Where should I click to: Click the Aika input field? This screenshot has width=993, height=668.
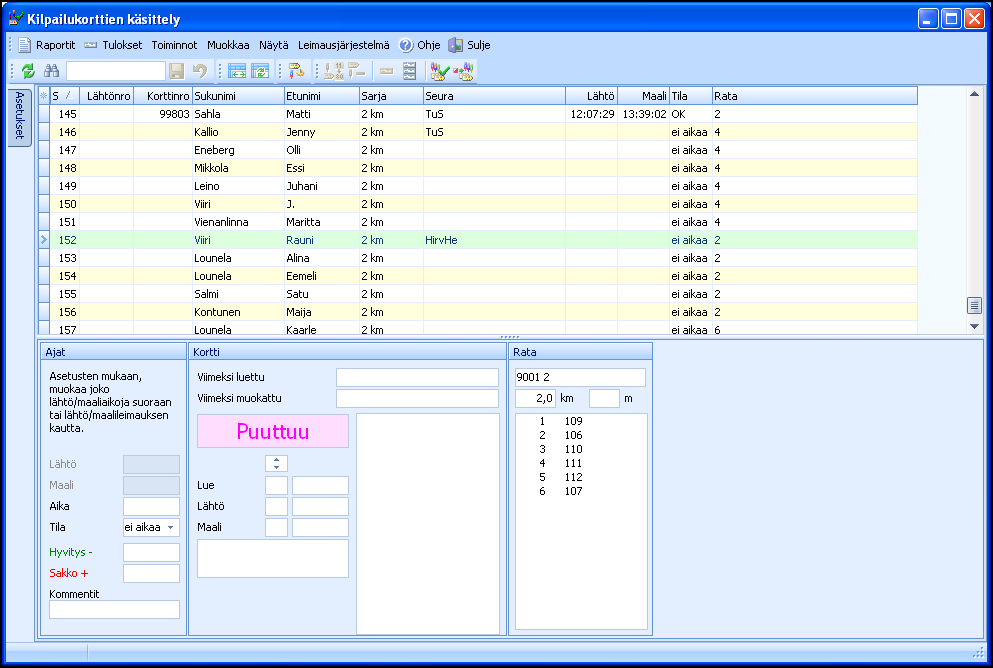click(x=151, y=507)
